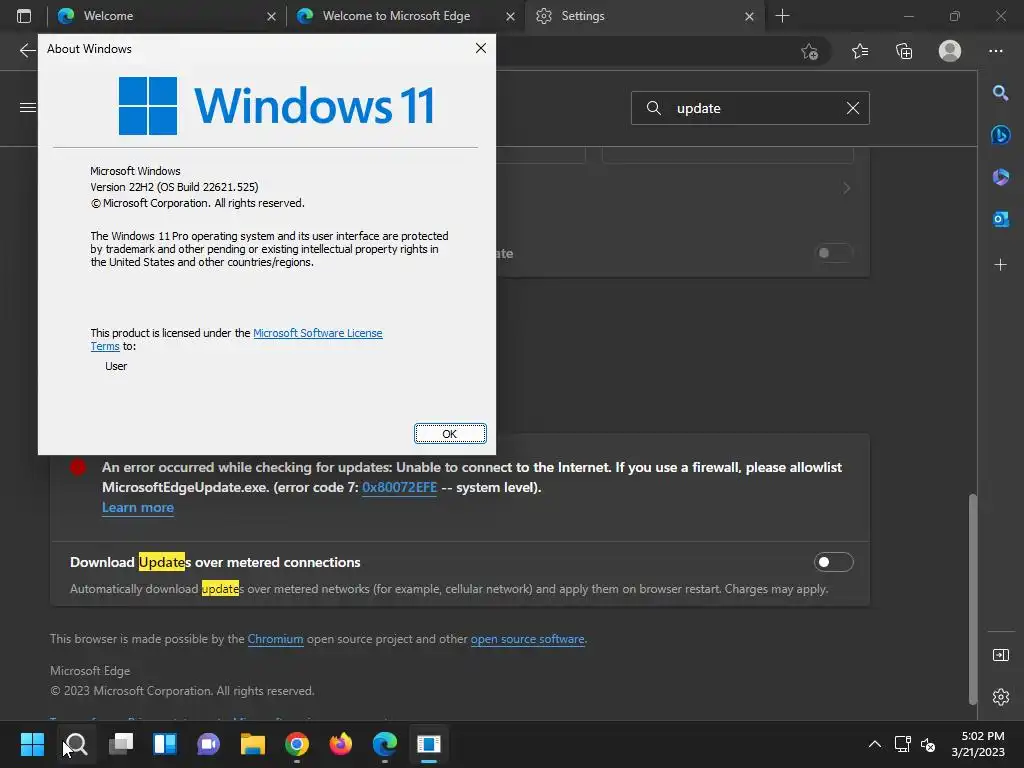Screen dimensions: 1024x768
Task: Expand the settings row chevron
Action: (846, 188)
